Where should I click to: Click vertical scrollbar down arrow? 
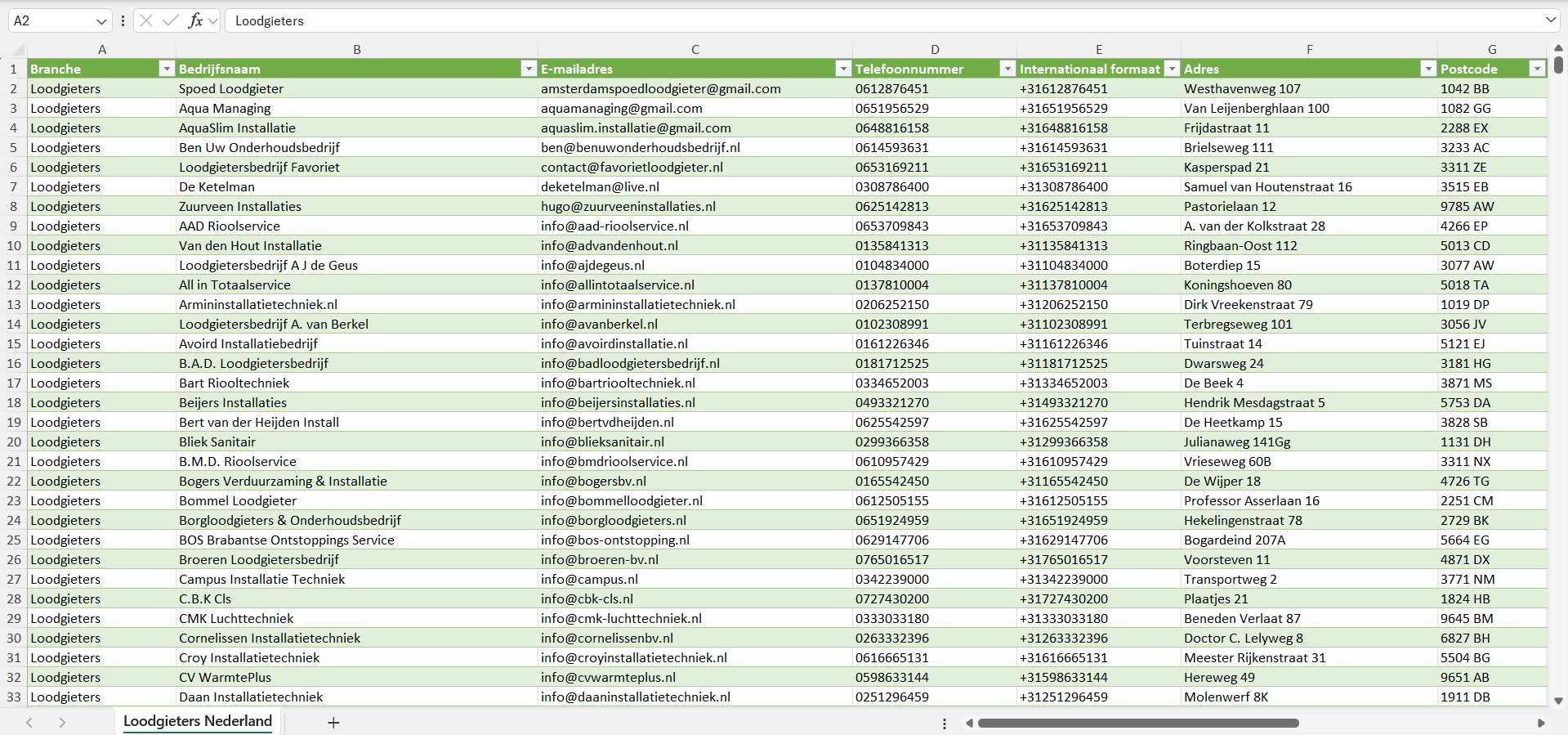click(1558, 701)
